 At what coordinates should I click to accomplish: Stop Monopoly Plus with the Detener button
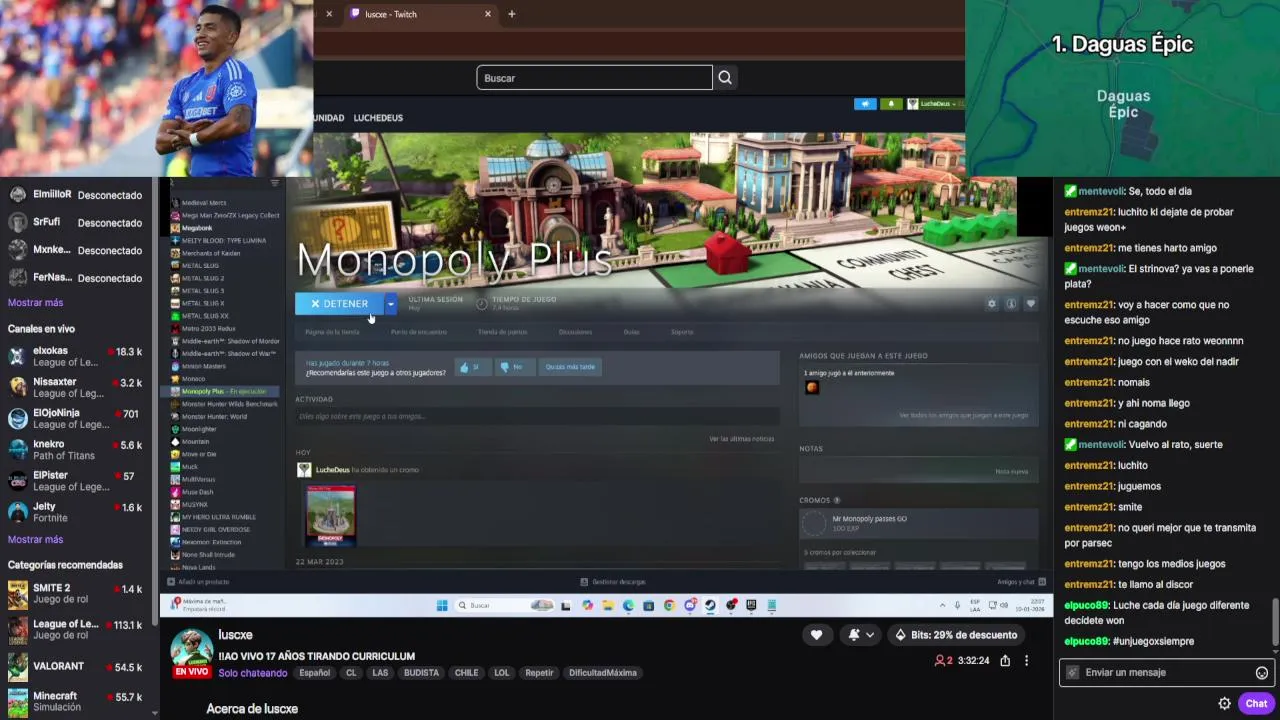click(x=339, y=304)
